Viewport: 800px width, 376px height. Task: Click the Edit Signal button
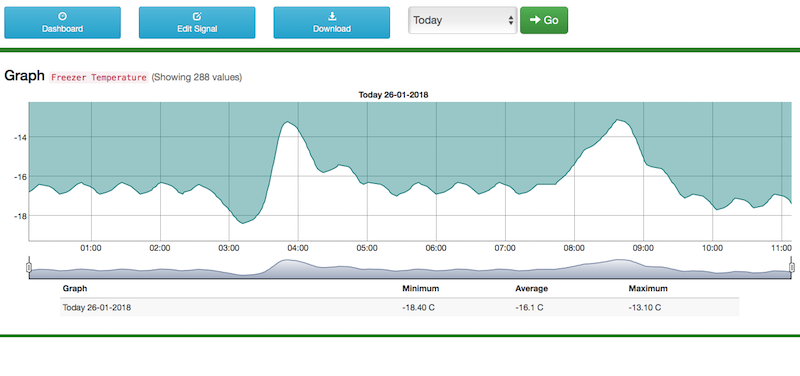197,22
